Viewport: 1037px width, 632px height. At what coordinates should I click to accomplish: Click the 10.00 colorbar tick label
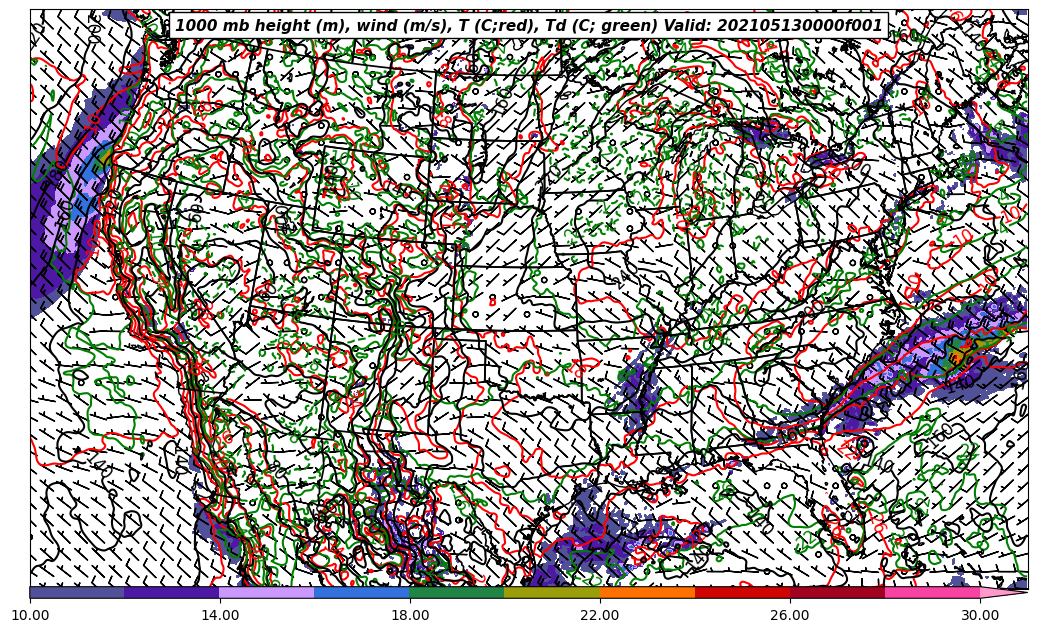30,615
